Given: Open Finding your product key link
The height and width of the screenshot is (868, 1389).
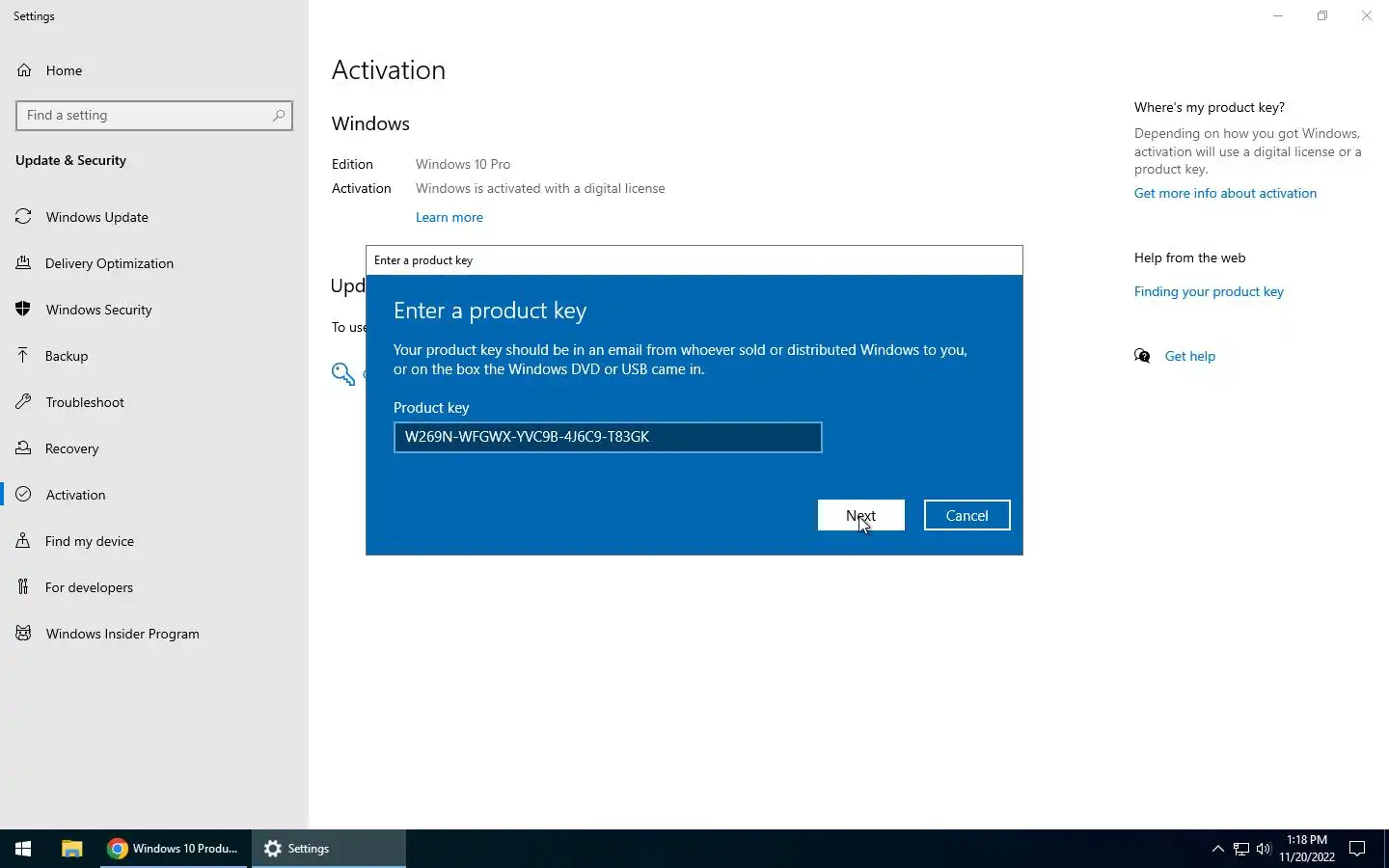Looking at the screenshot, I should point(1209,291).
